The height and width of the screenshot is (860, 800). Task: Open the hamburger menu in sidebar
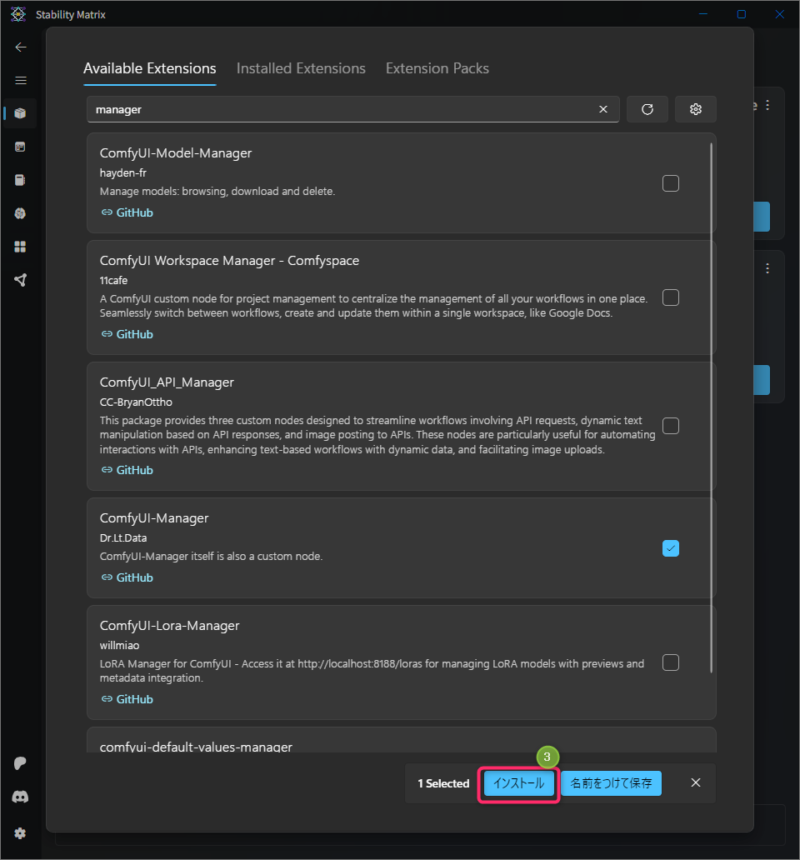click(21, 81)
